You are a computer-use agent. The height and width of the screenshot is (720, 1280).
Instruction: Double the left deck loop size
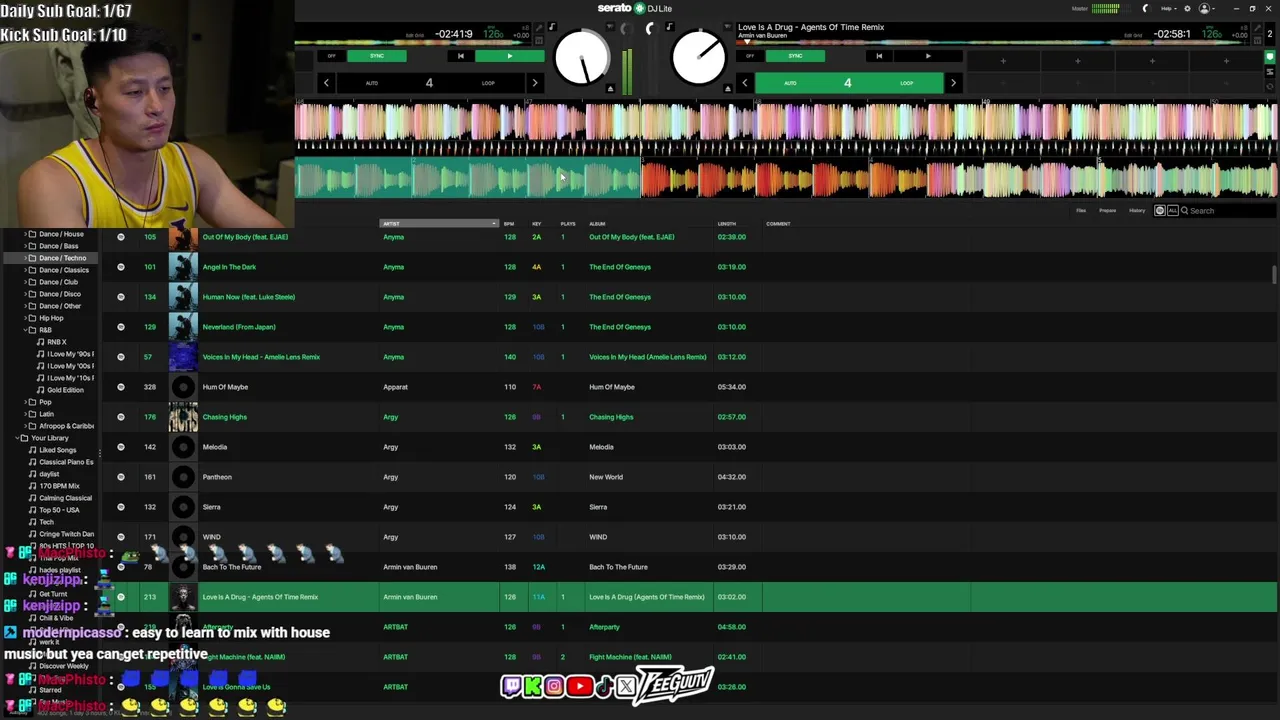[535, 83]
